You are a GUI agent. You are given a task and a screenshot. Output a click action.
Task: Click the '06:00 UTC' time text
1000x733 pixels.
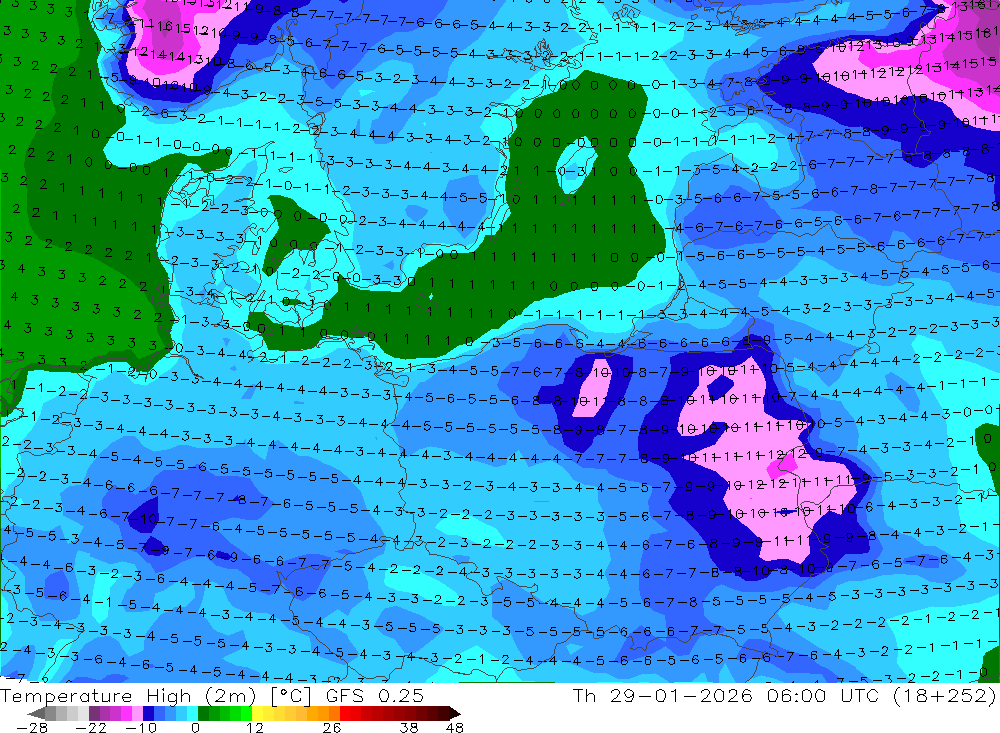pyautogui.click(x=823, y=695)
